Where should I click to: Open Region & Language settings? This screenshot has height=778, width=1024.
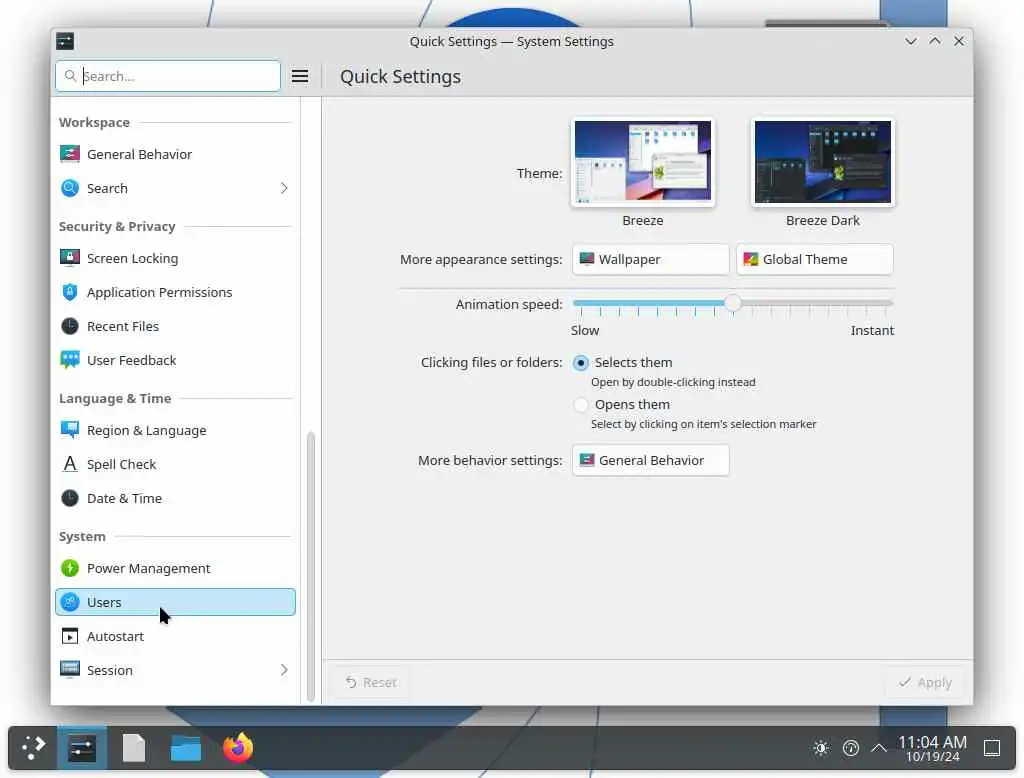tap(176, 430)
